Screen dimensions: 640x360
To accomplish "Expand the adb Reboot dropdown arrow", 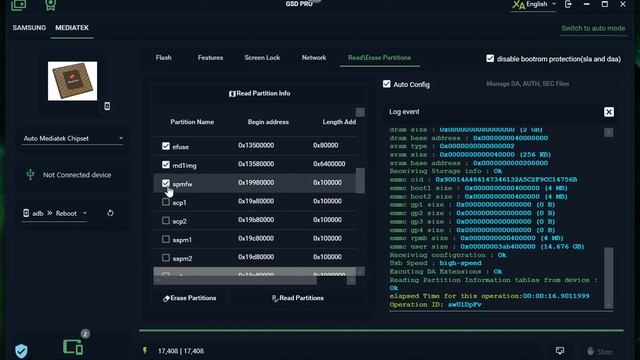I will tap(84, 213).
